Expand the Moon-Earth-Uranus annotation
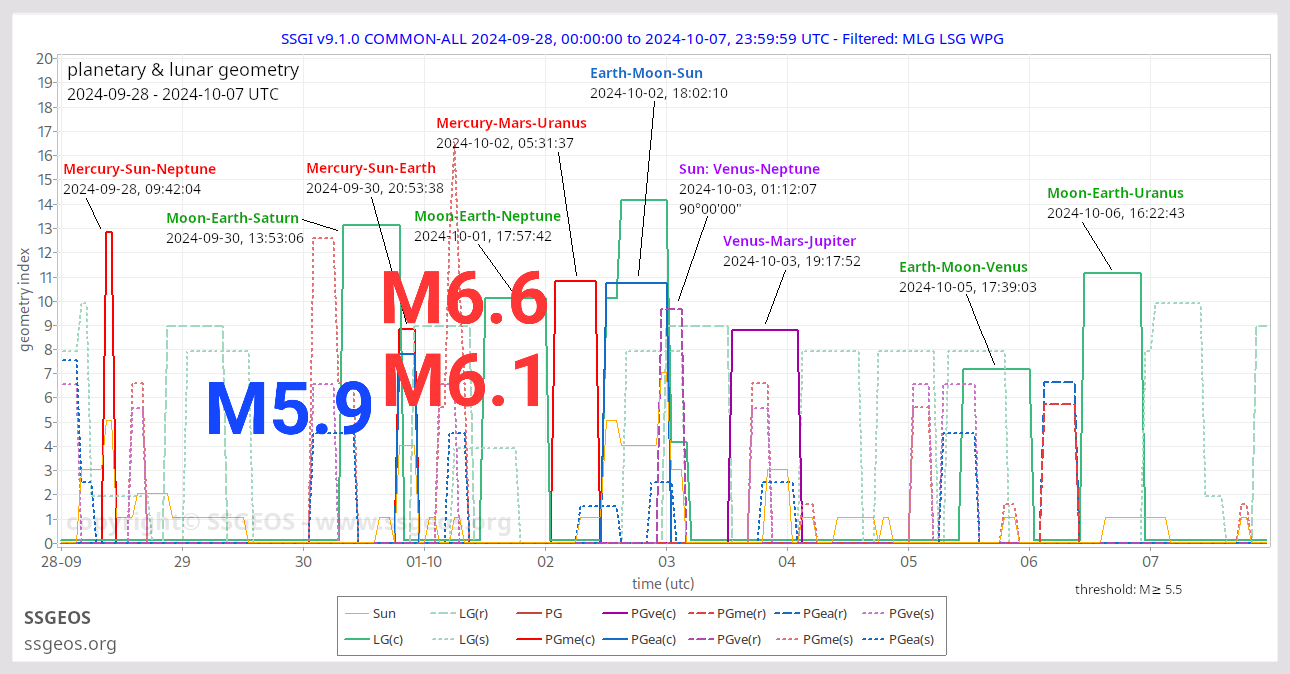This screenshot has height=674, width=1290. pyautogui.click(x=1115, y=192)
